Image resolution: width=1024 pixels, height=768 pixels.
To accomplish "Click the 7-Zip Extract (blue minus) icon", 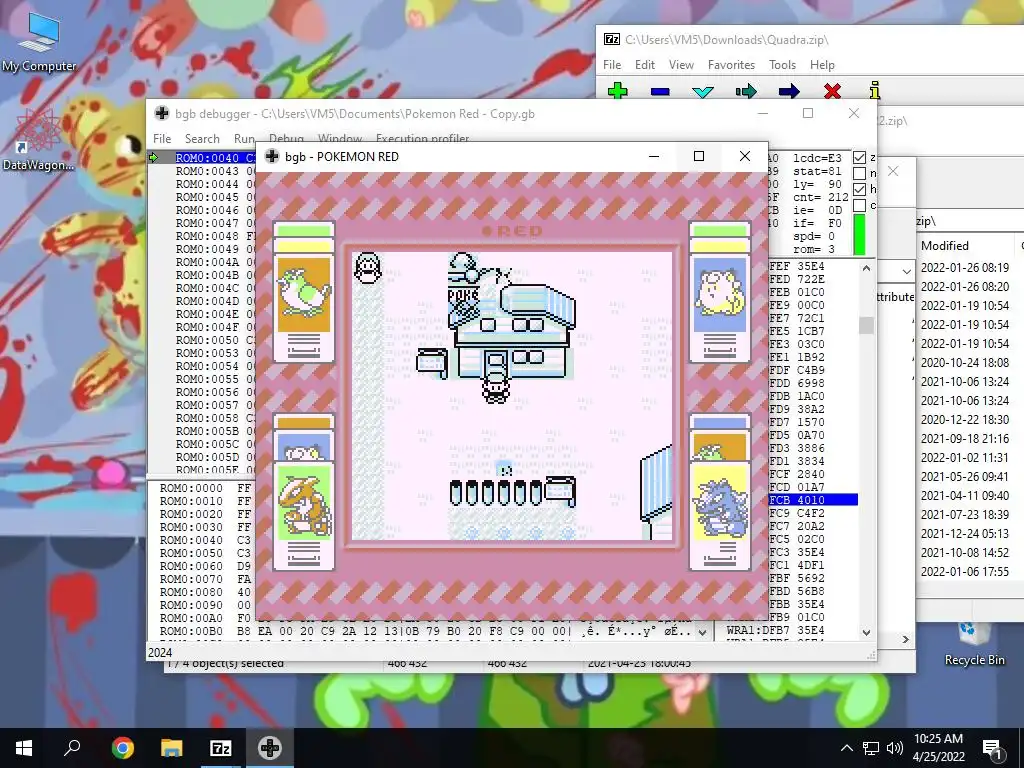I will point(660,91).
